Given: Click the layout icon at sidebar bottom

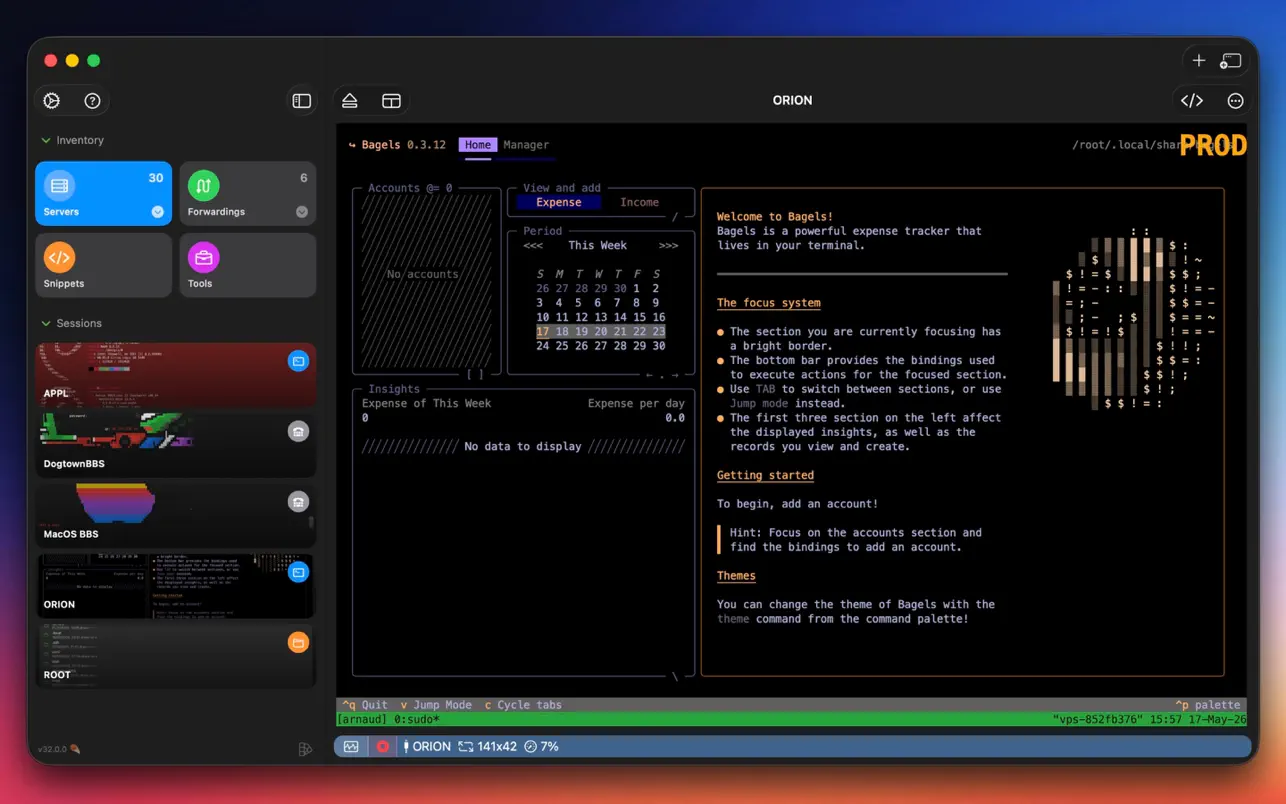Looking at the screenshot, I should [305, 749].
